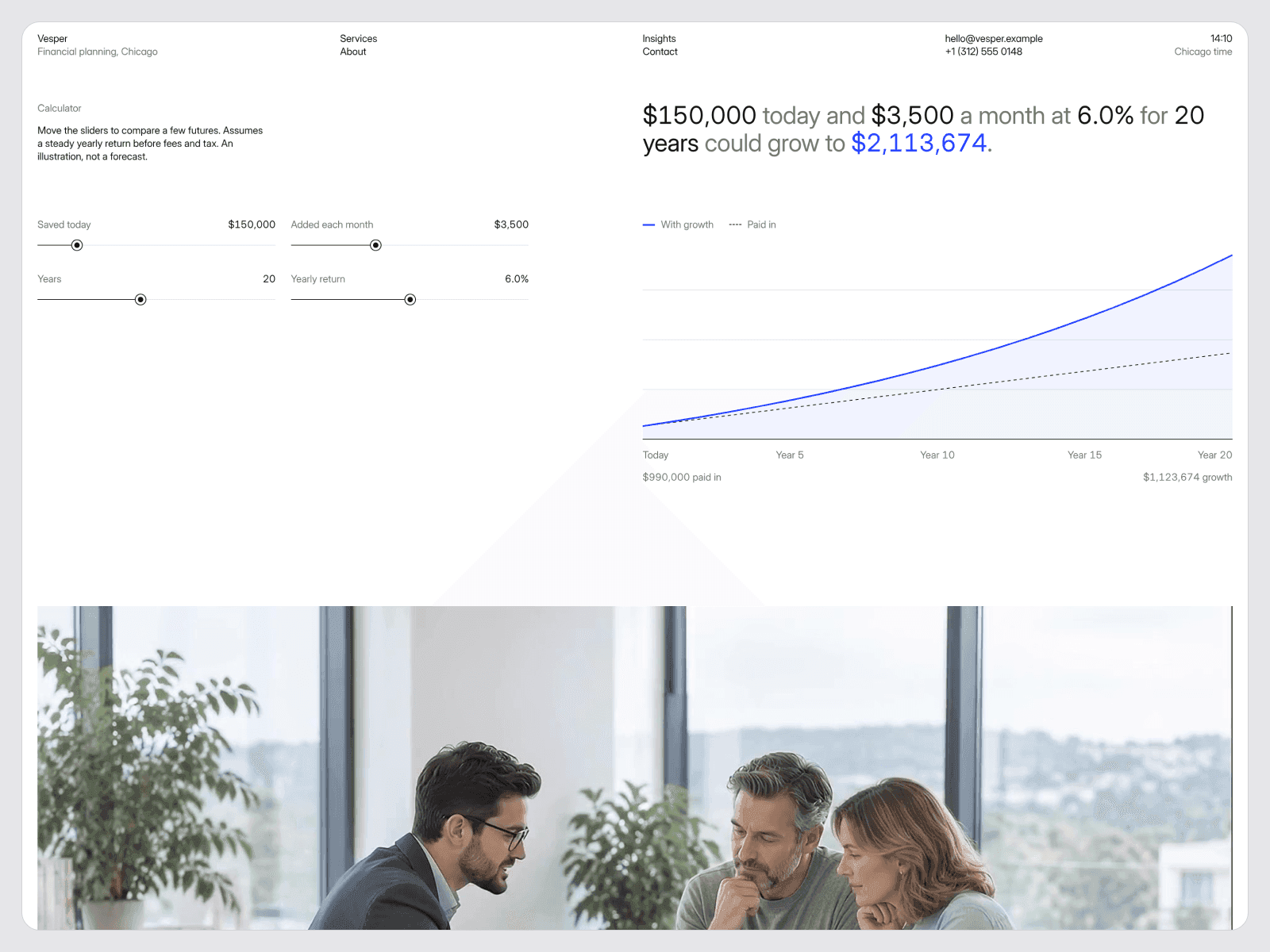Screen dimensions: 1270x952
Task: Click the With growth legend entry
Action: click(x=678, y=225)
